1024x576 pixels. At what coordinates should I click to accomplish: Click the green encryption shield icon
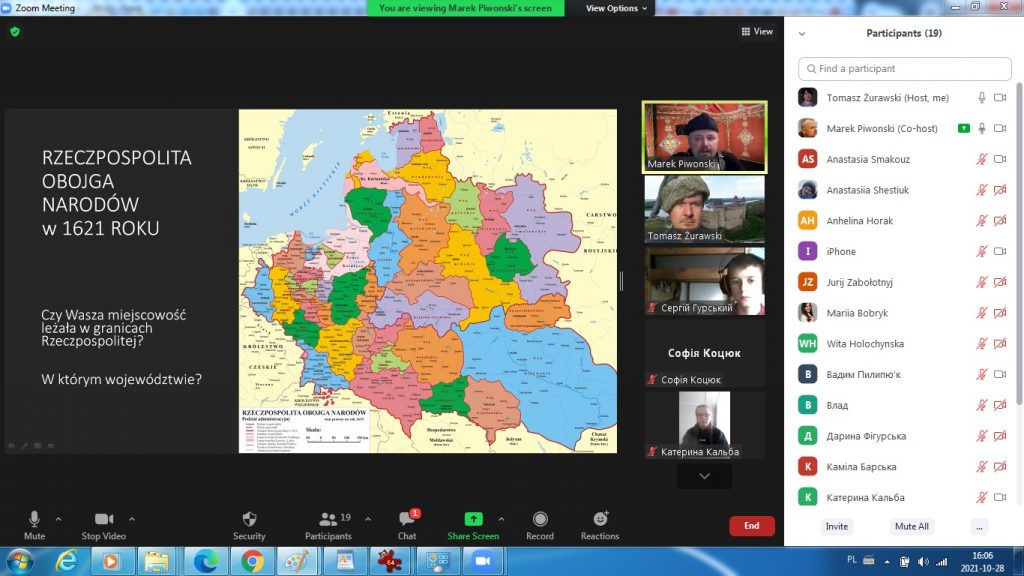pyautogui.click(x=15, y=32)
